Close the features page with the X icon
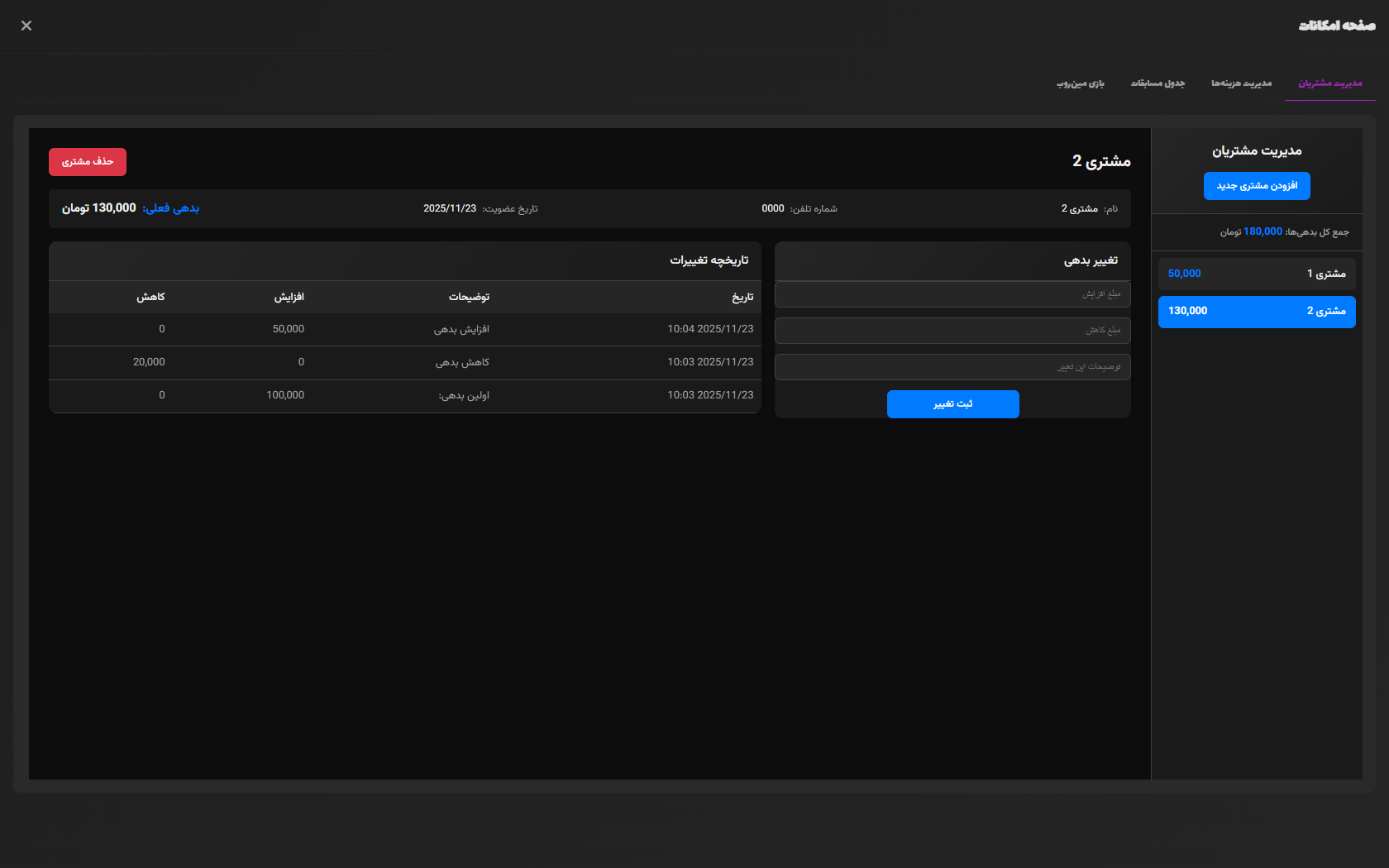The width and height of the screenshot is (1389, 868). tap(26, 26)
